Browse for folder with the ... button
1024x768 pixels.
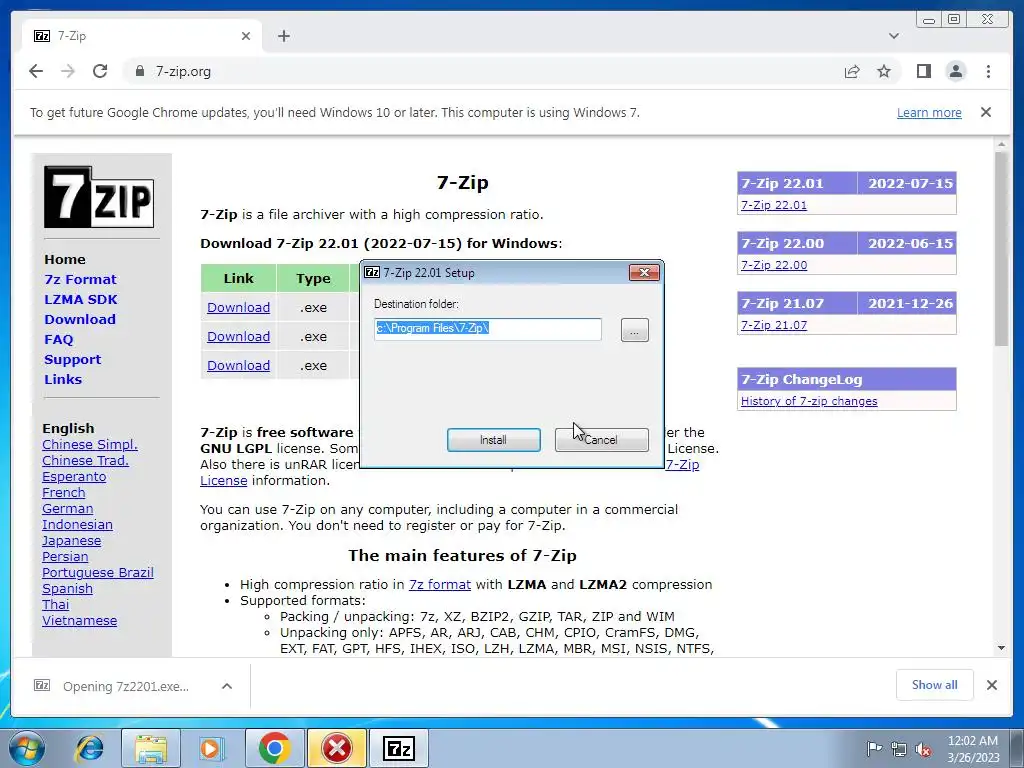point(634,330)
